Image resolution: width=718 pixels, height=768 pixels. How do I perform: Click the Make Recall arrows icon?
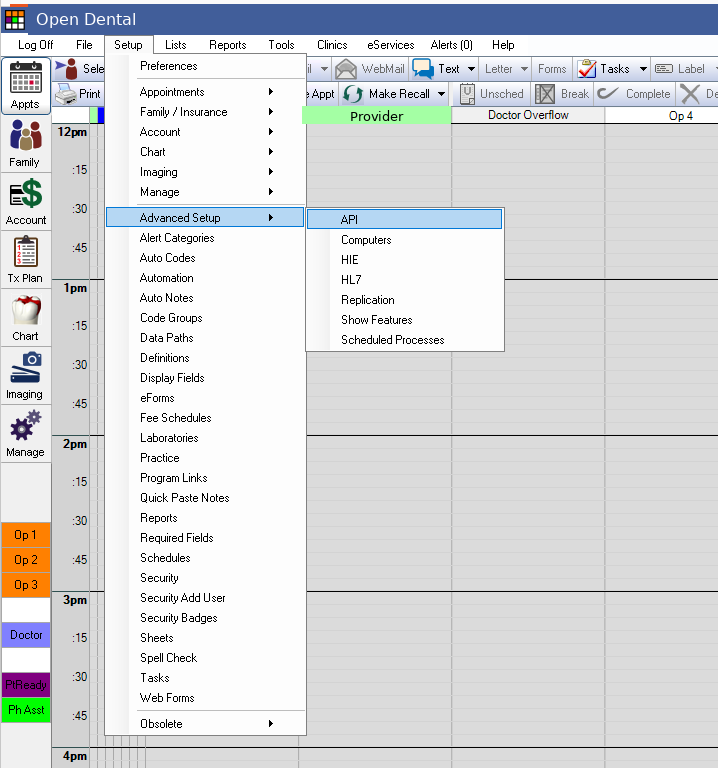coord(353,94)
